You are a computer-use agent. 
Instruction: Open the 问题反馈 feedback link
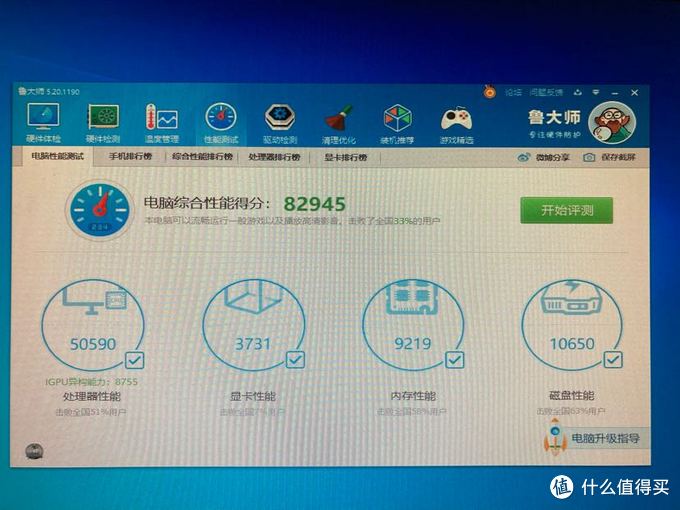[546, 92]
